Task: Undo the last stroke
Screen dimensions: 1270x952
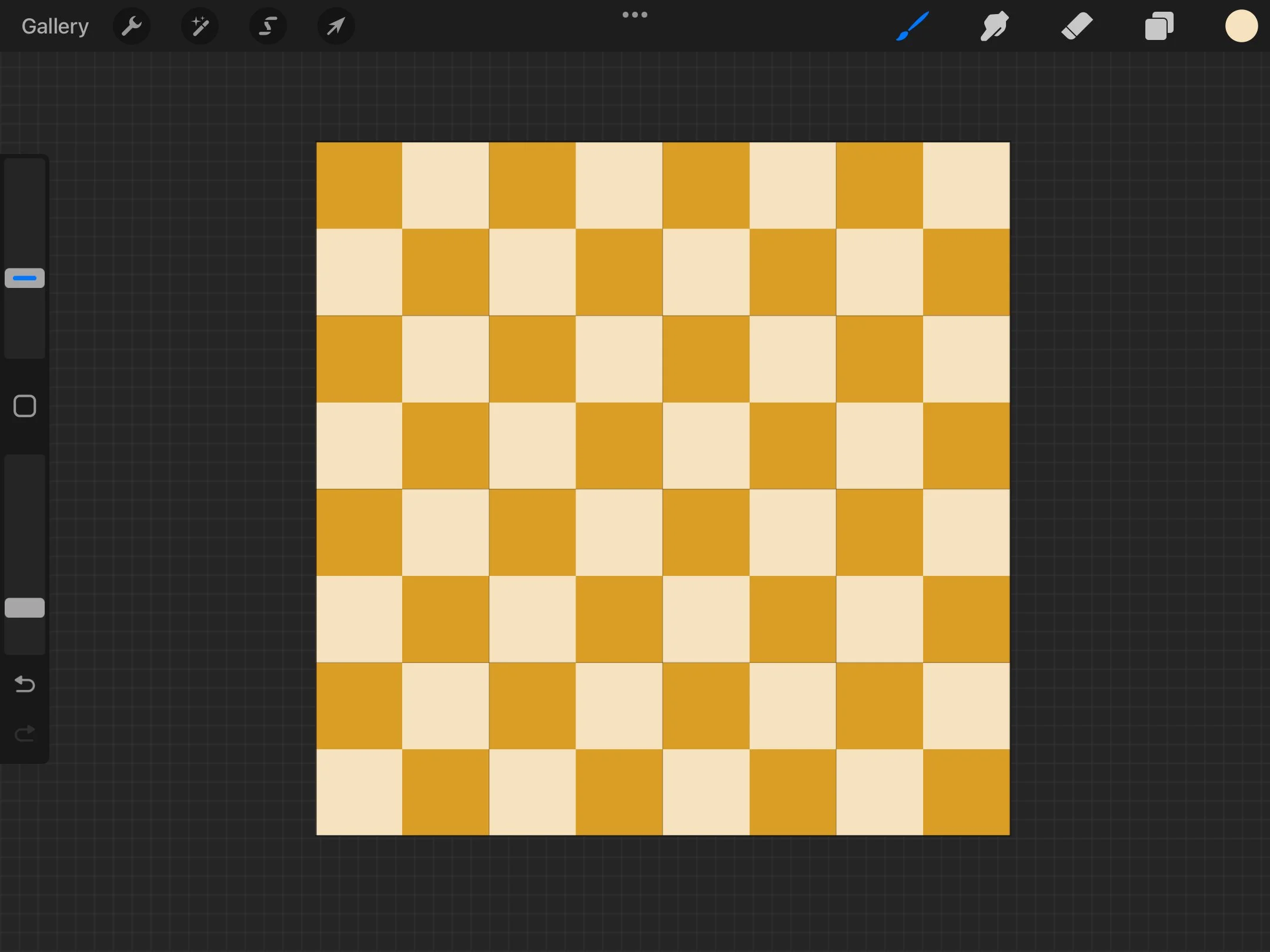Action: 24,684
